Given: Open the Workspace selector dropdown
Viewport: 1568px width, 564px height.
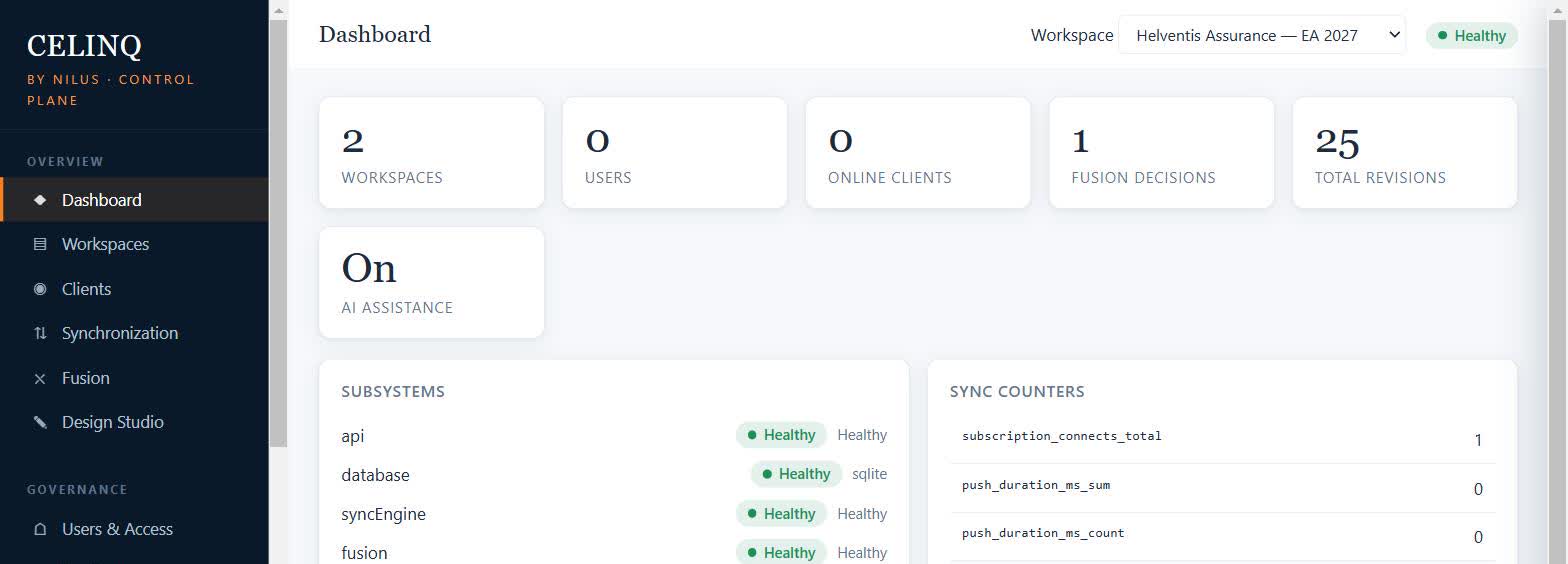Looking at the screenshot, I should tap(1262, 35).
